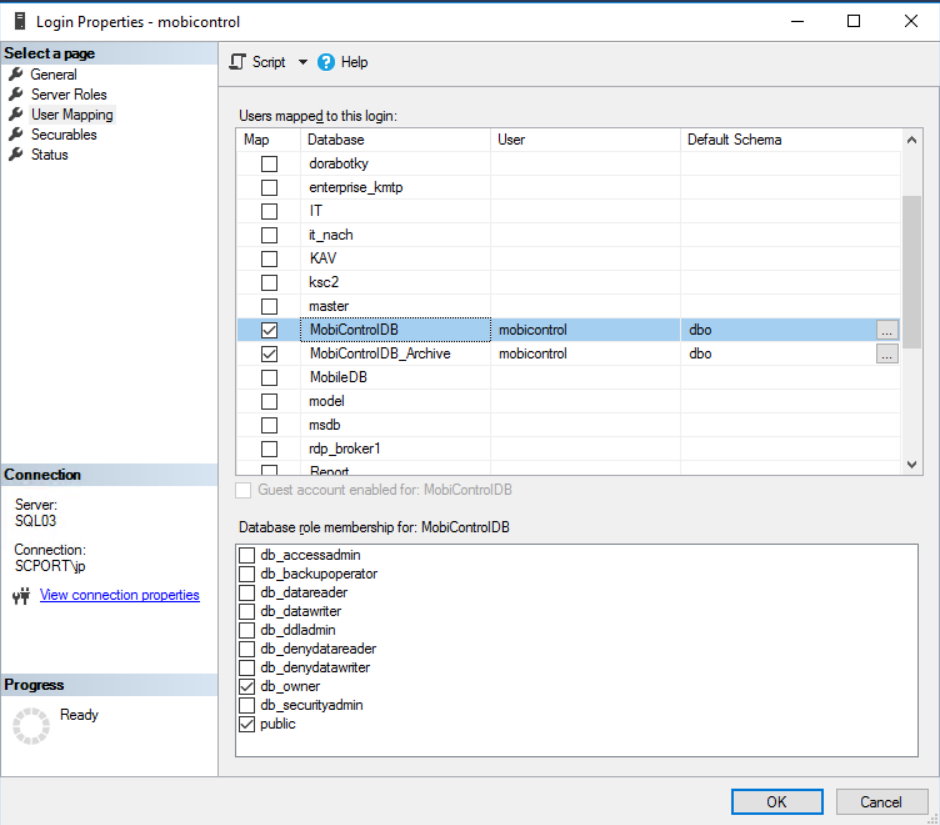940x825 pixels.
Task: Click the server icon in title bar
Action: 18,21
